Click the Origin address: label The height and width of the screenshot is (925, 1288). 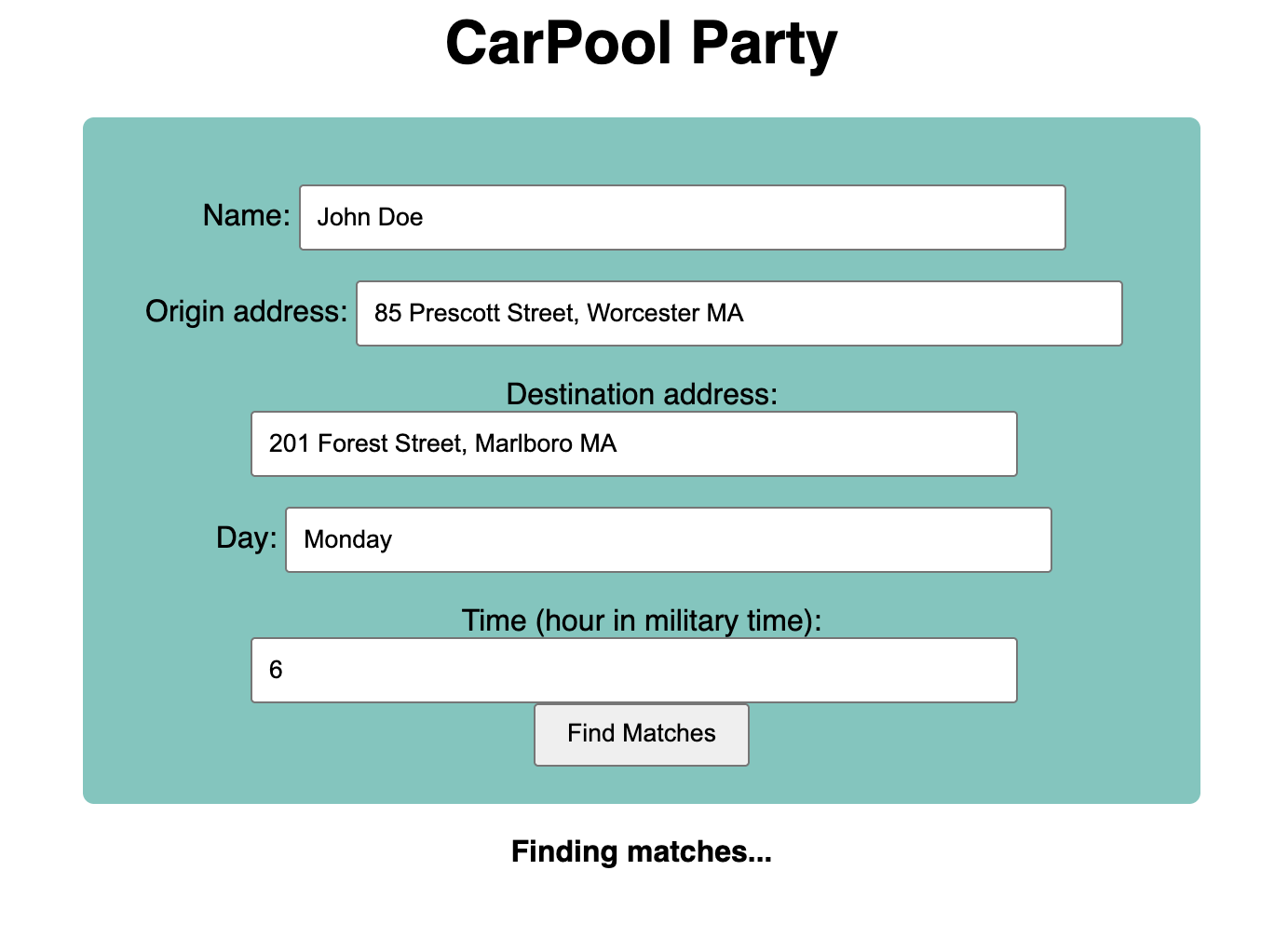click(x=245, y=311)
